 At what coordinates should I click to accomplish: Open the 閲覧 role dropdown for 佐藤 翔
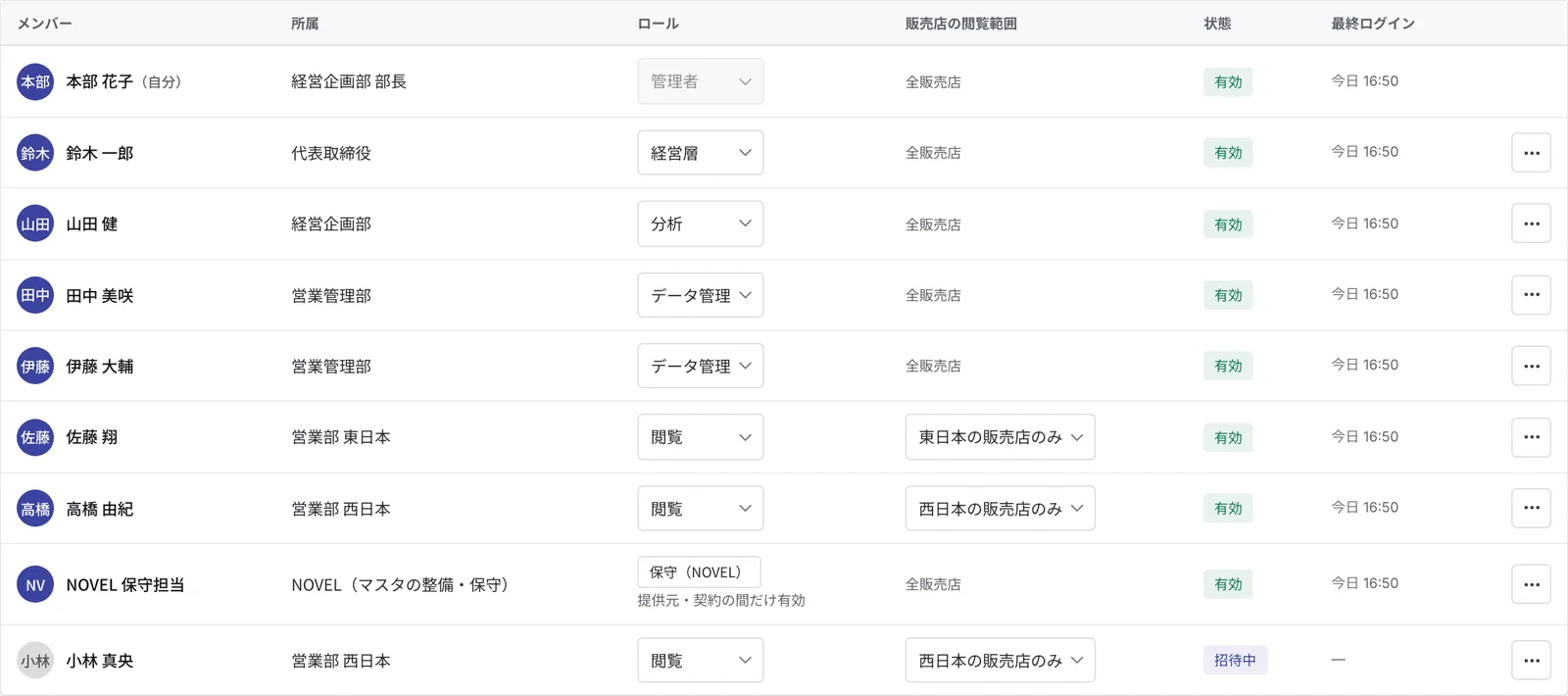(701, 437)
